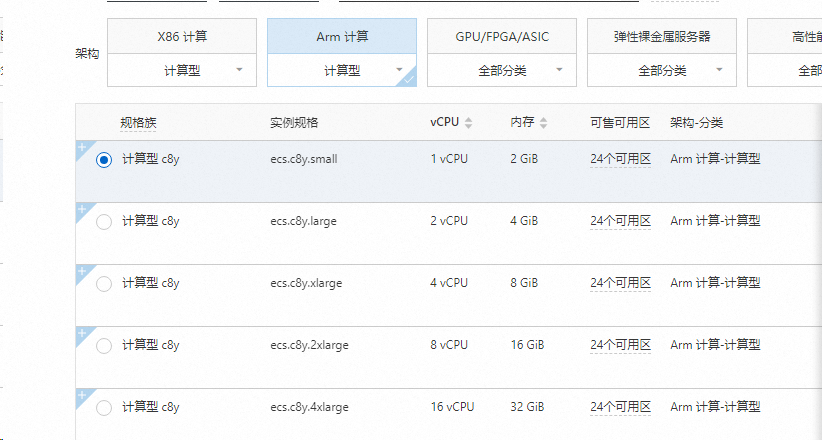Screen dimensions: 822x440
Task: Click the 内存 column sort icon
Action: pos(544,123)
